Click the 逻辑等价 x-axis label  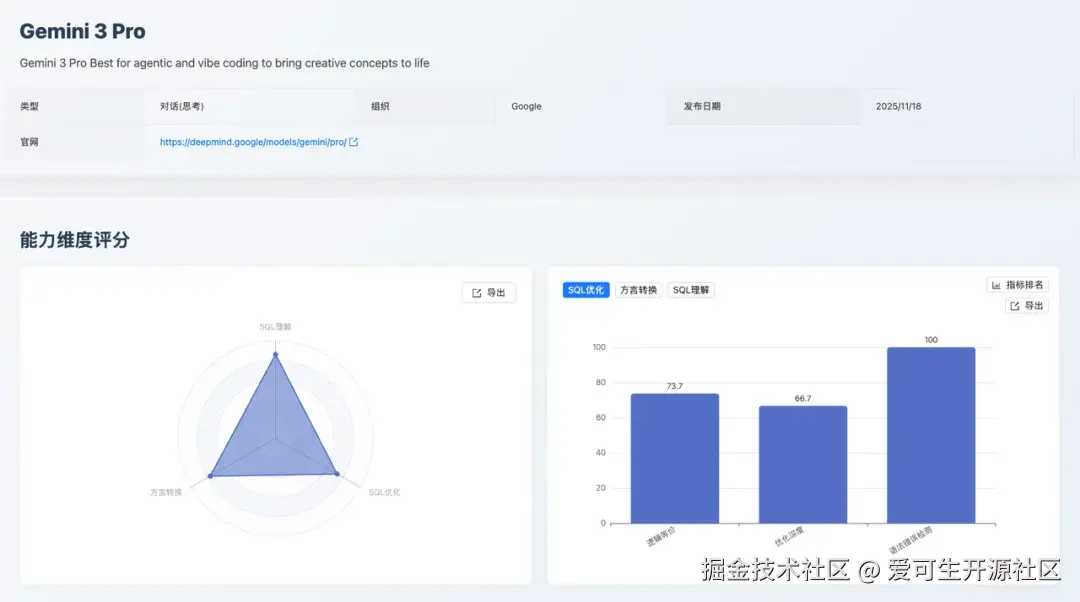click(x=661, y=537)
